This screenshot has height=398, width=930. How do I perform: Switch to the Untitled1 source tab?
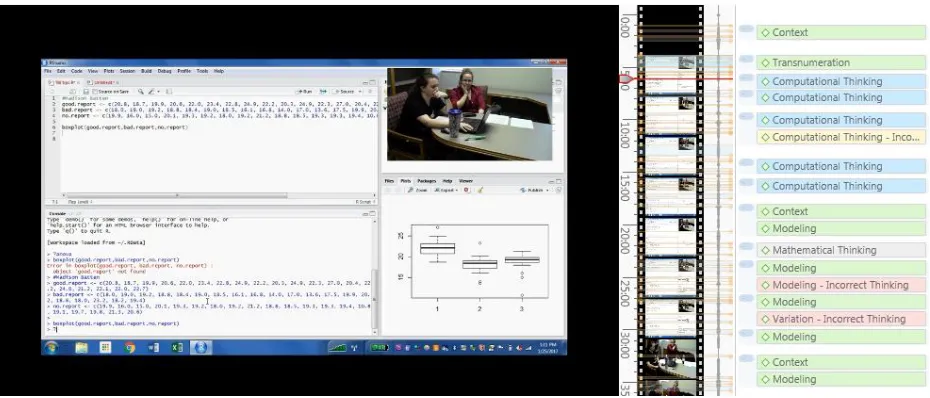(x=103, y=82)
